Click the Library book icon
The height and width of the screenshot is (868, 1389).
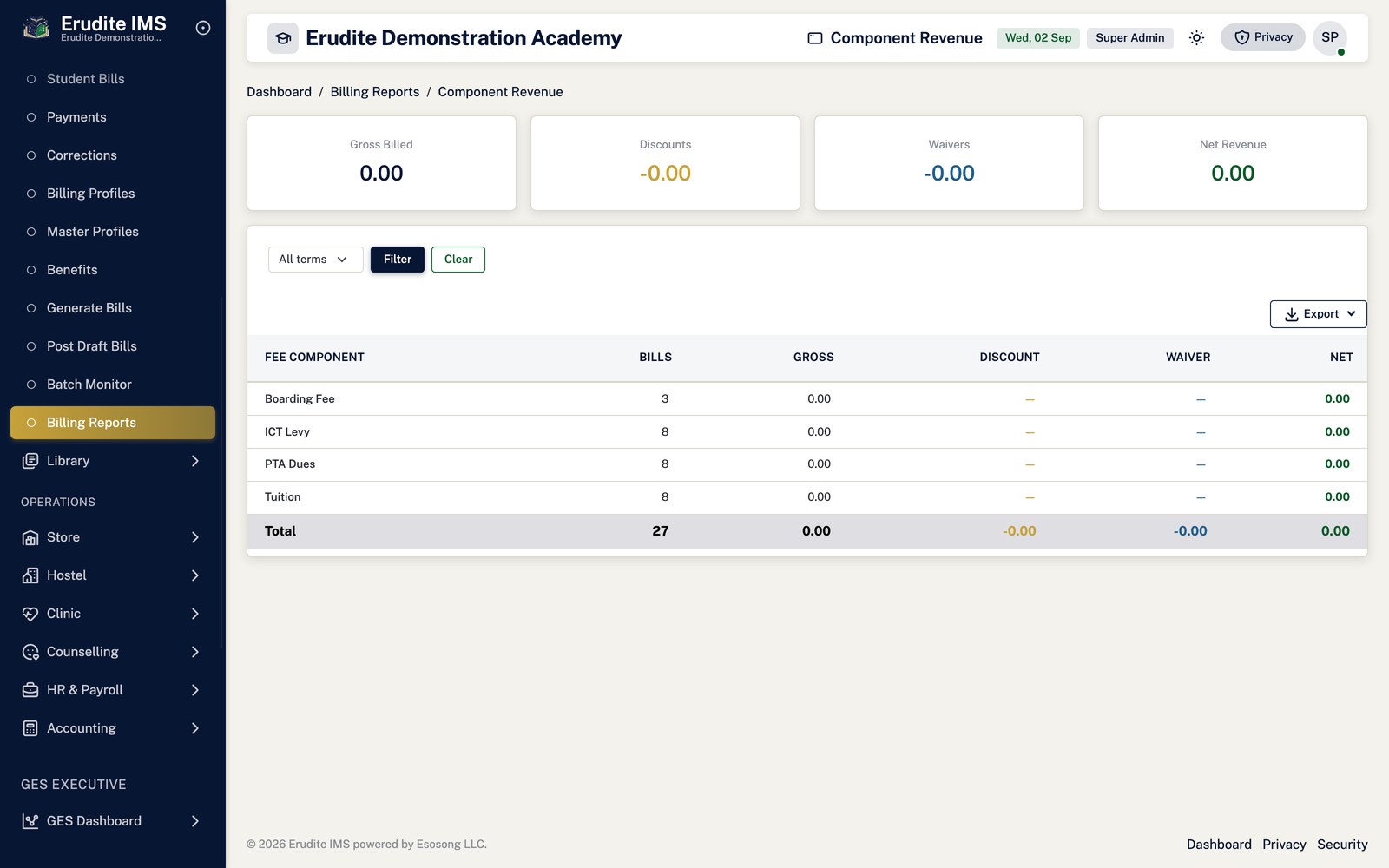click(30, 461)
